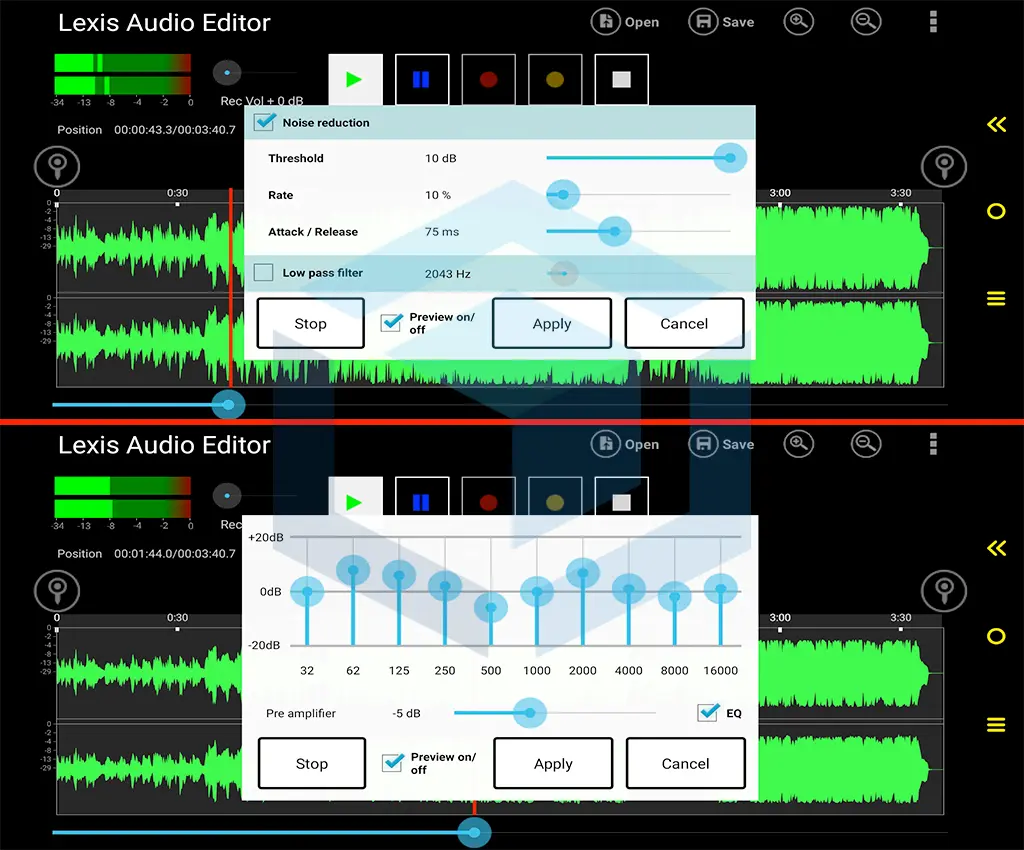Tap yellow double-chevron in bottom editor
Image resolution: width=1024 pixels, height=850 pixels.
coord(996,548)
